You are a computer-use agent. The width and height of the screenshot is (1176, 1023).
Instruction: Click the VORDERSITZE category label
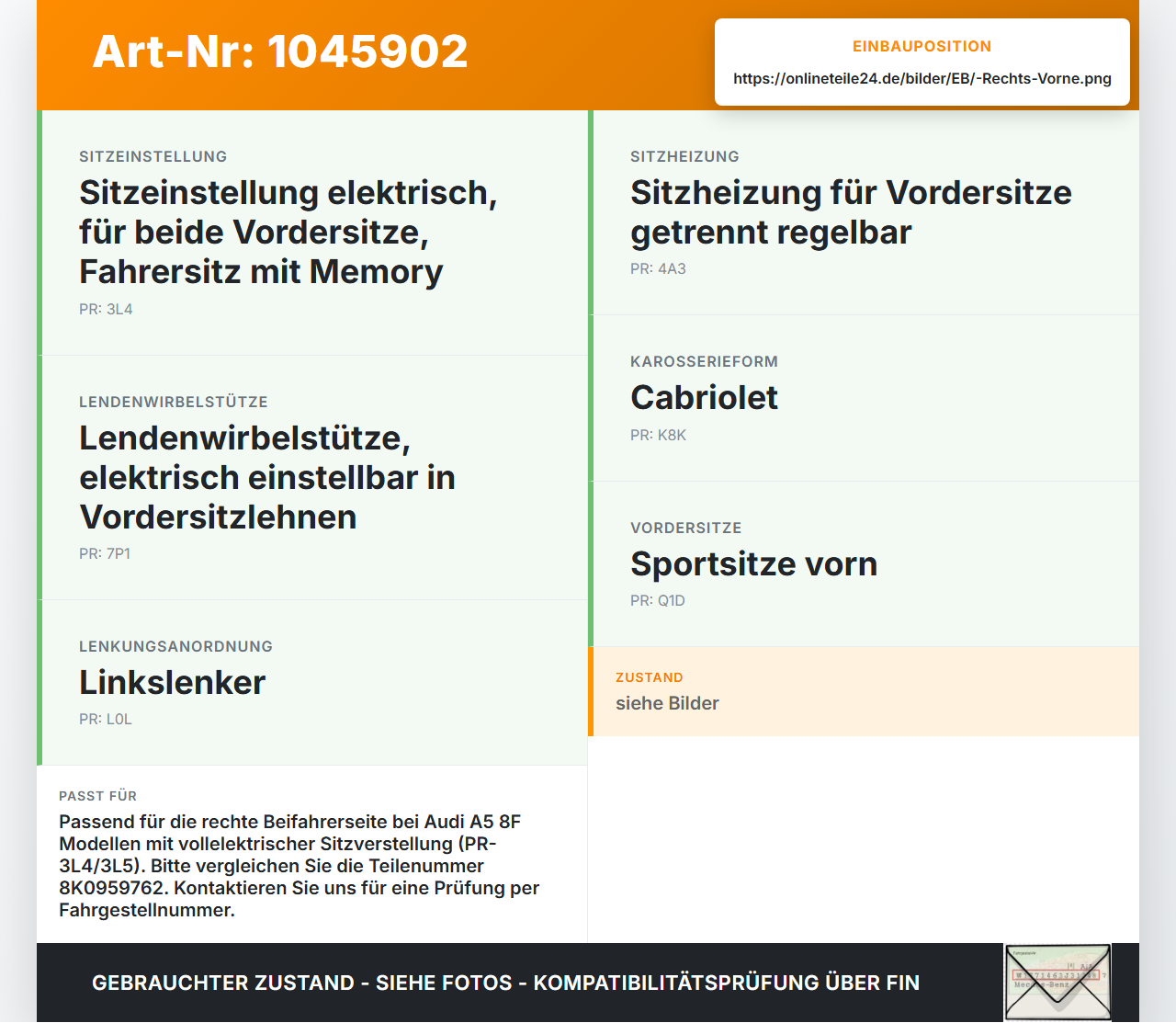(686, 528)
